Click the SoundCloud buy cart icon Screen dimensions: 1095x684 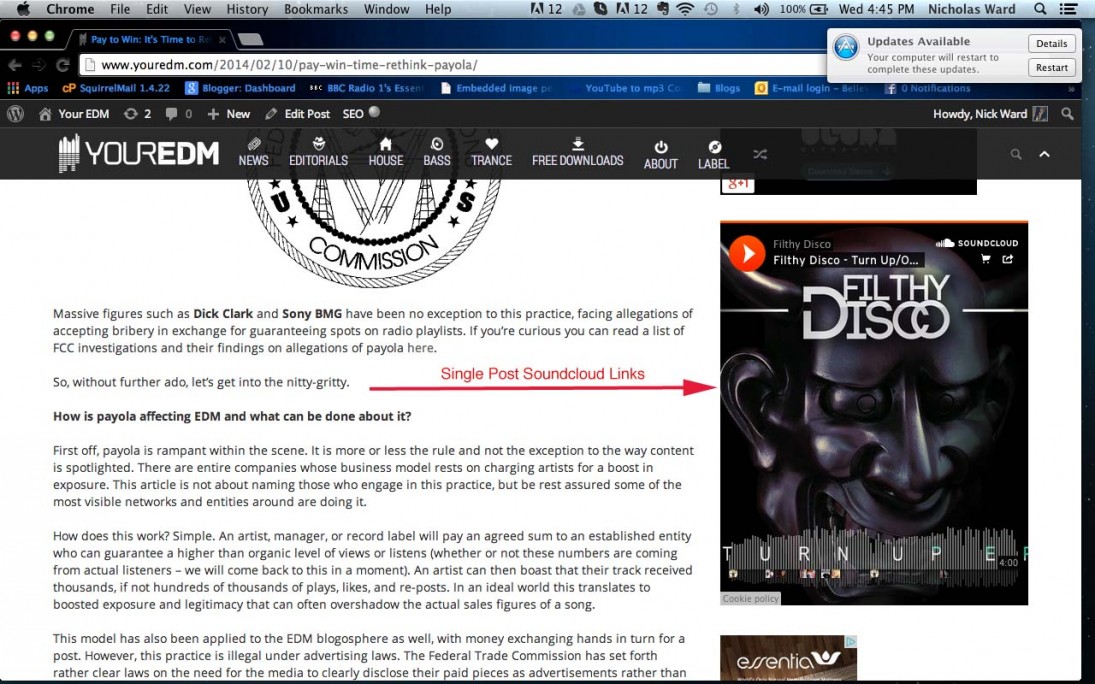pyautogui.click(x=986, y=260)
